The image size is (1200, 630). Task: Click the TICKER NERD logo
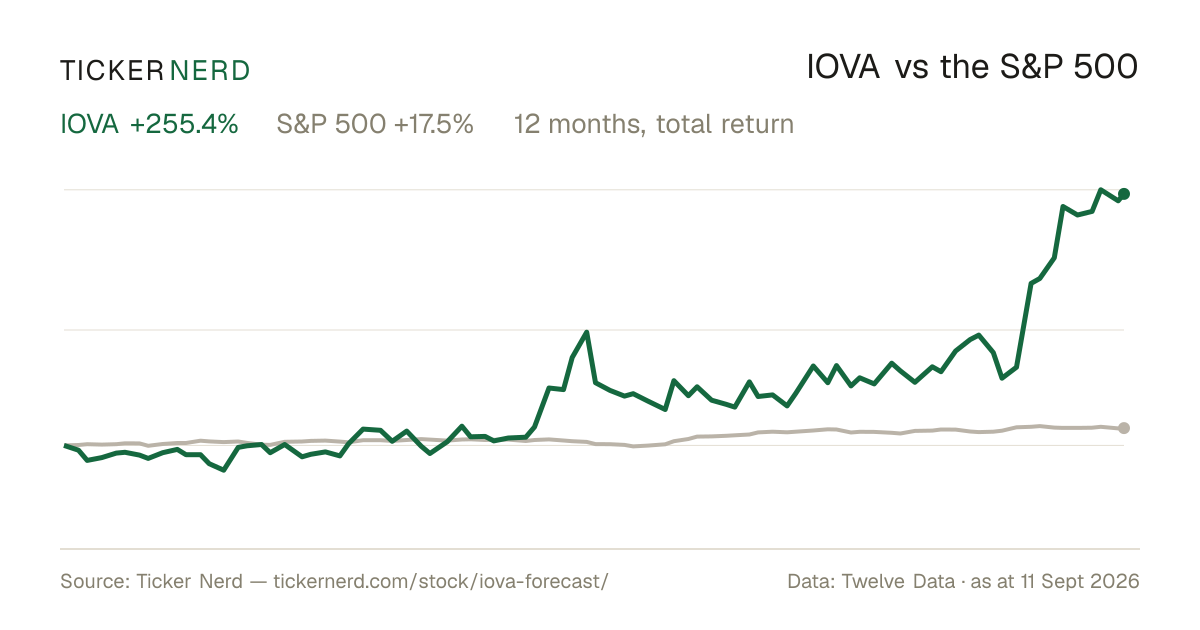[155, 70]
